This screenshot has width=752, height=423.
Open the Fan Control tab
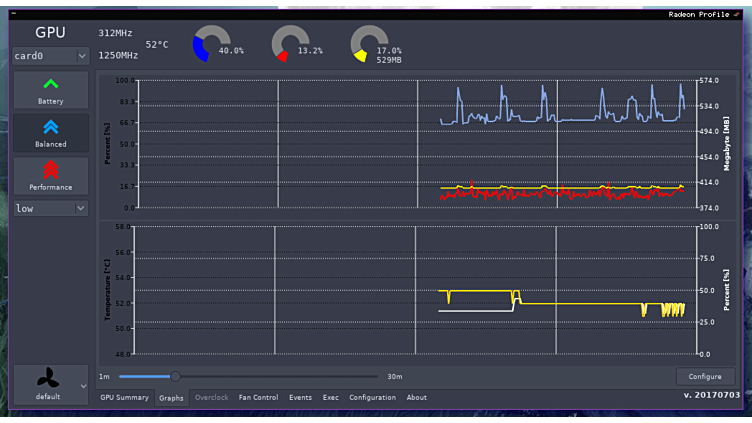pyautogui.click(x=258, y=397)
